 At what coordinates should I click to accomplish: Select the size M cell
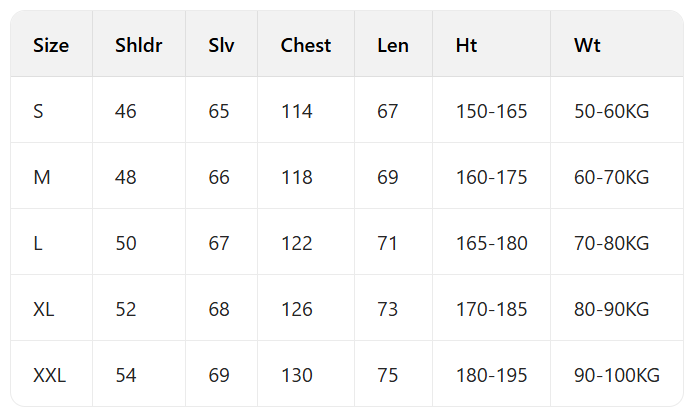point(42,177)
